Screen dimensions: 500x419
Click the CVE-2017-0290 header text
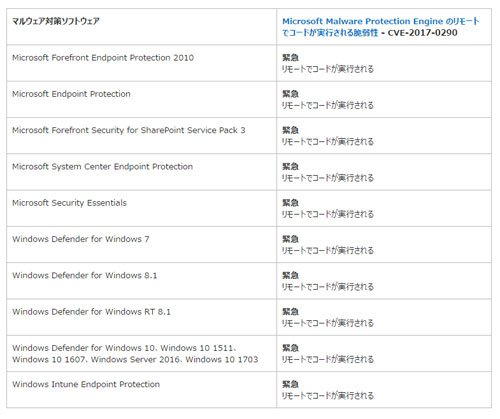point(422,33)
